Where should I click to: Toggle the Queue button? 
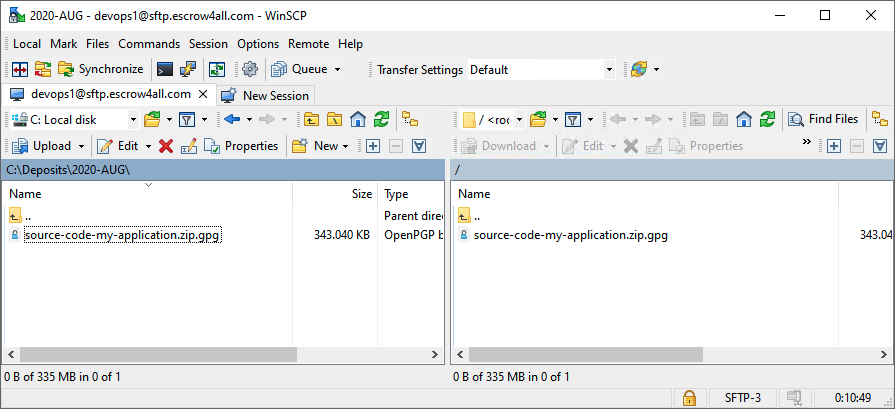[300, 70]
